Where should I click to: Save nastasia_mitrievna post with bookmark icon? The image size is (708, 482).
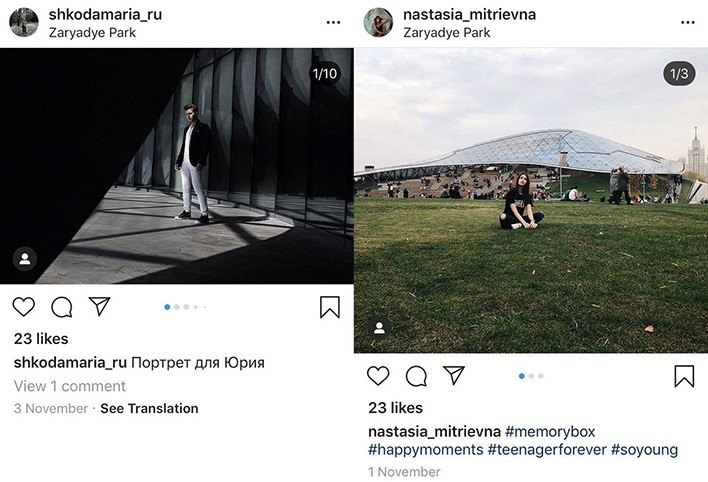684,376
